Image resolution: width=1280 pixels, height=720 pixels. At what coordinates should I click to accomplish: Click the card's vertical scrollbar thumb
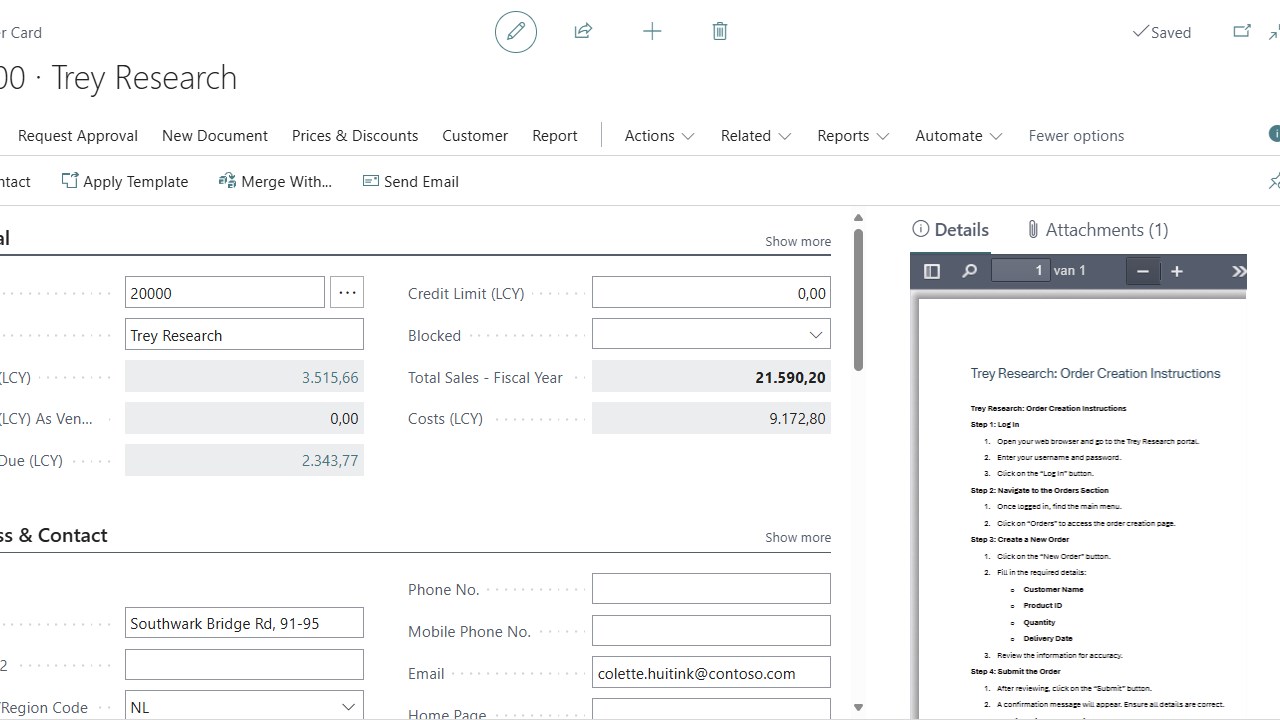coord(858,300)
